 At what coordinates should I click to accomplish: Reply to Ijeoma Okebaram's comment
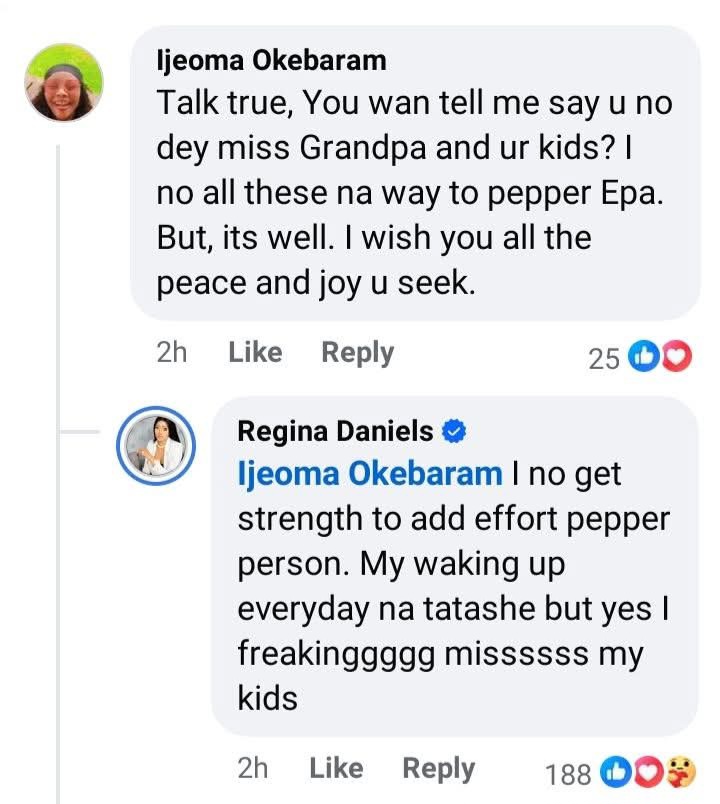[x=357, y=352]
